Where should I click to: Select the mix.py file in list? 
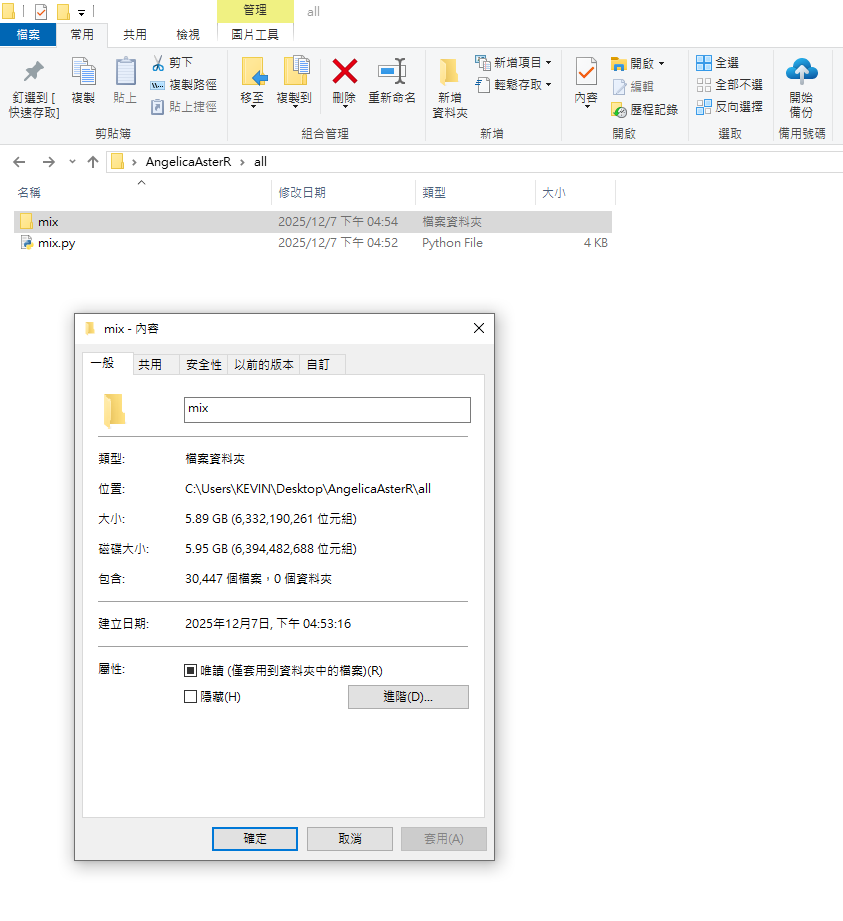pyautogui.click(x=56, y=243)
